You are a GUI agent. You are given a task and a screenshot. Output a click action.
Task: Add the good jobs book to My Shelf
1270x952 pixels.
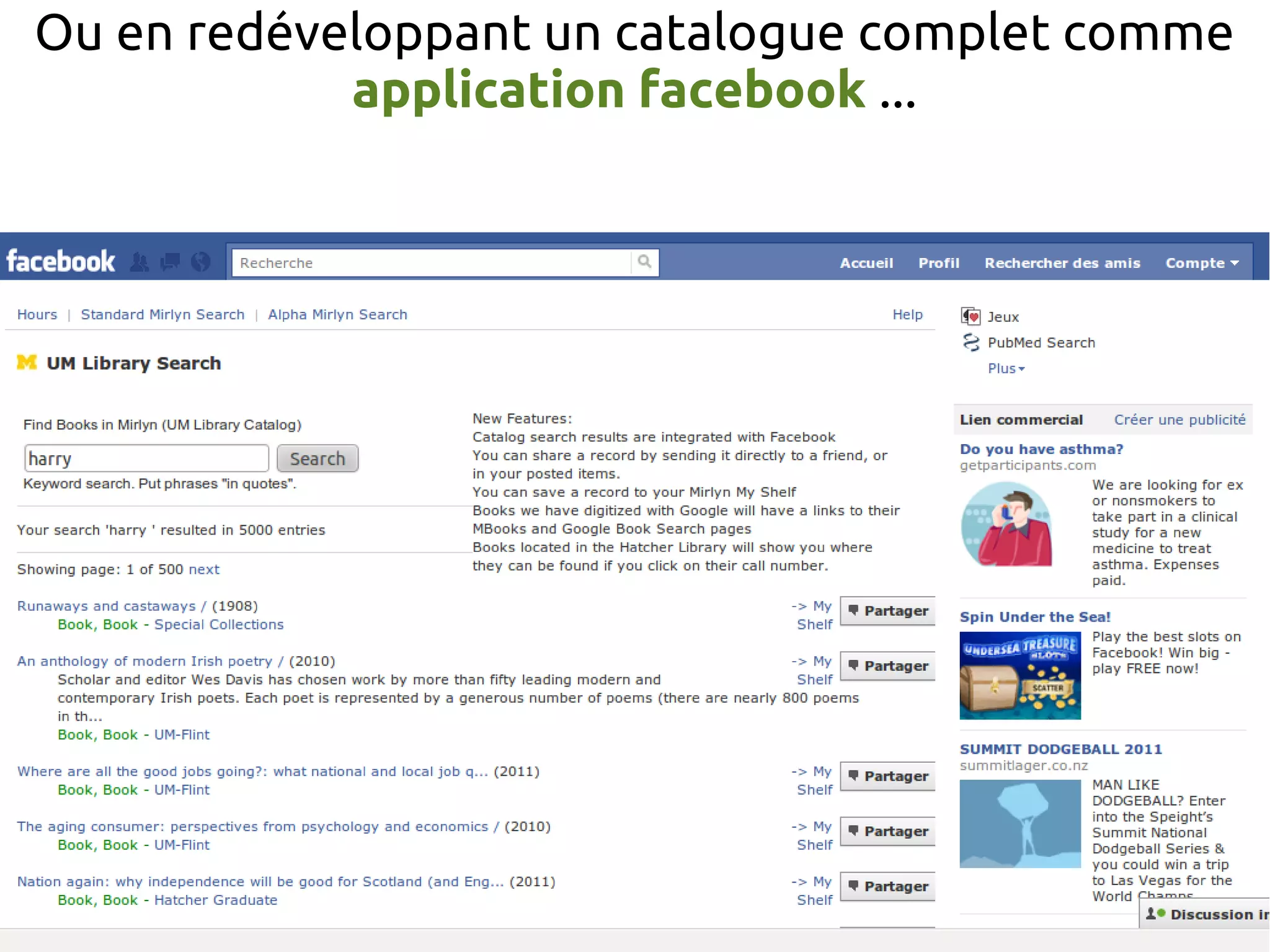[x=814, y=781]
